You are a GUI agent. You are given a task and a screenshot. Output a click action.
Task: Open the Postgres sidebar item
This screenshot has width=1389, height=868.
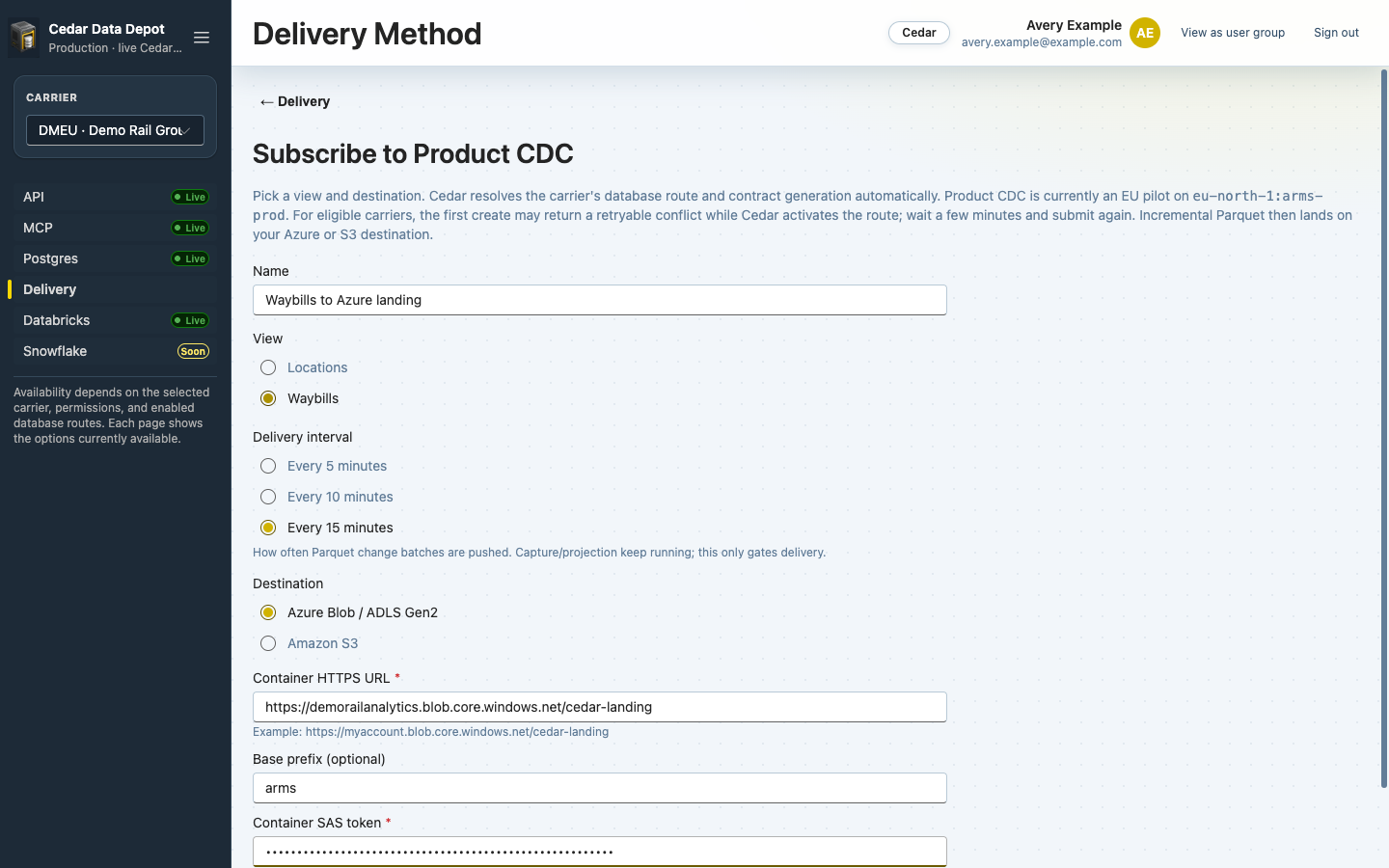coord(115,258)
